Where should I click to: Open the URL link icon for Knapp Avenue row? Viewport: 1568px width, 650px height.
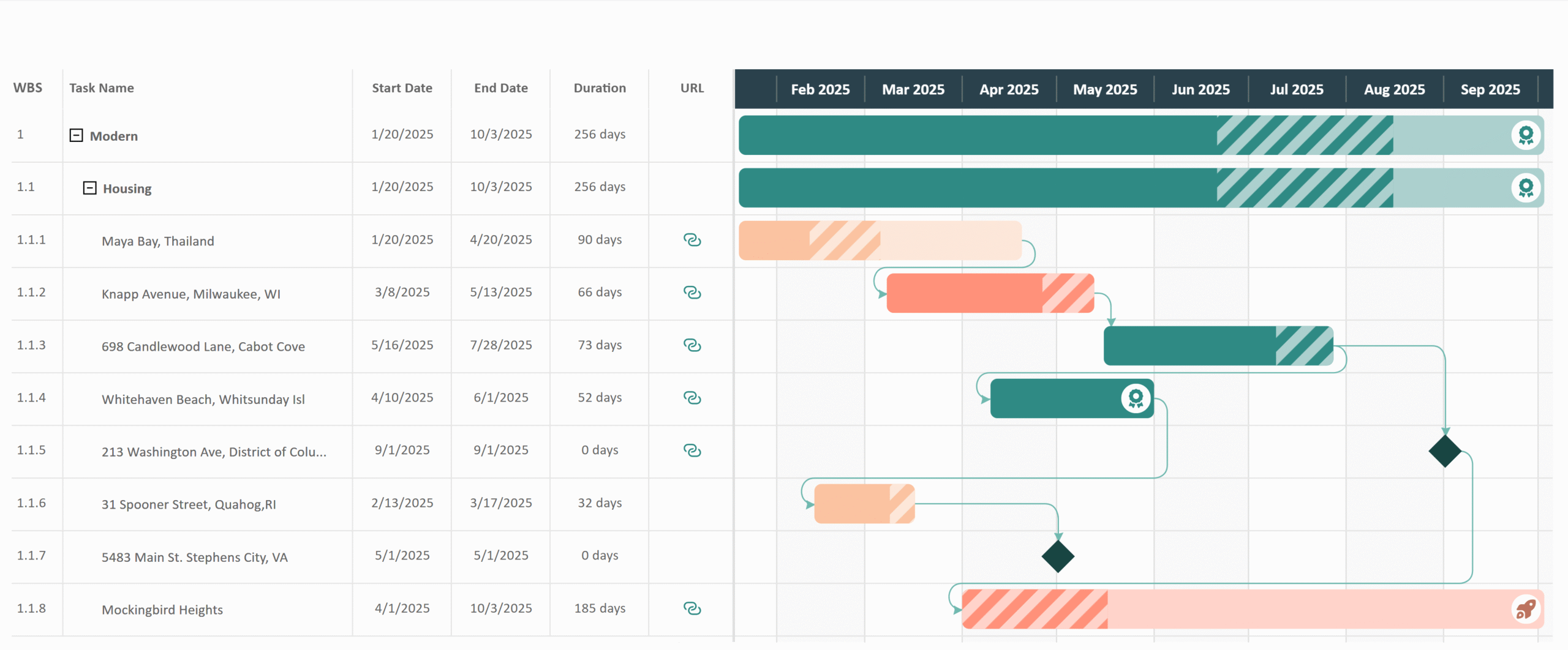(x=692, y=293)
